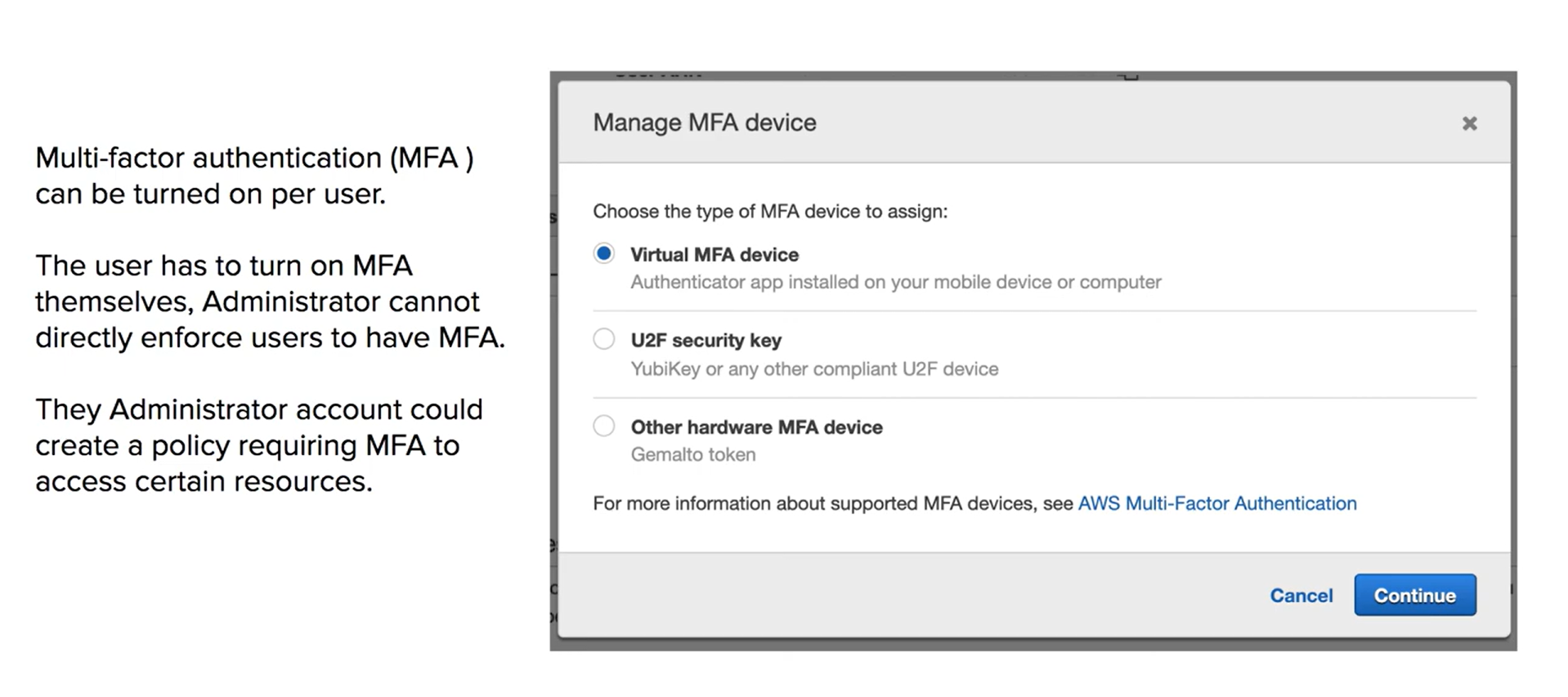Click the 'Other hardware MFA device' label
Image resolution: width=1568 pixels, height=697 pixels.
click(756, 427)
